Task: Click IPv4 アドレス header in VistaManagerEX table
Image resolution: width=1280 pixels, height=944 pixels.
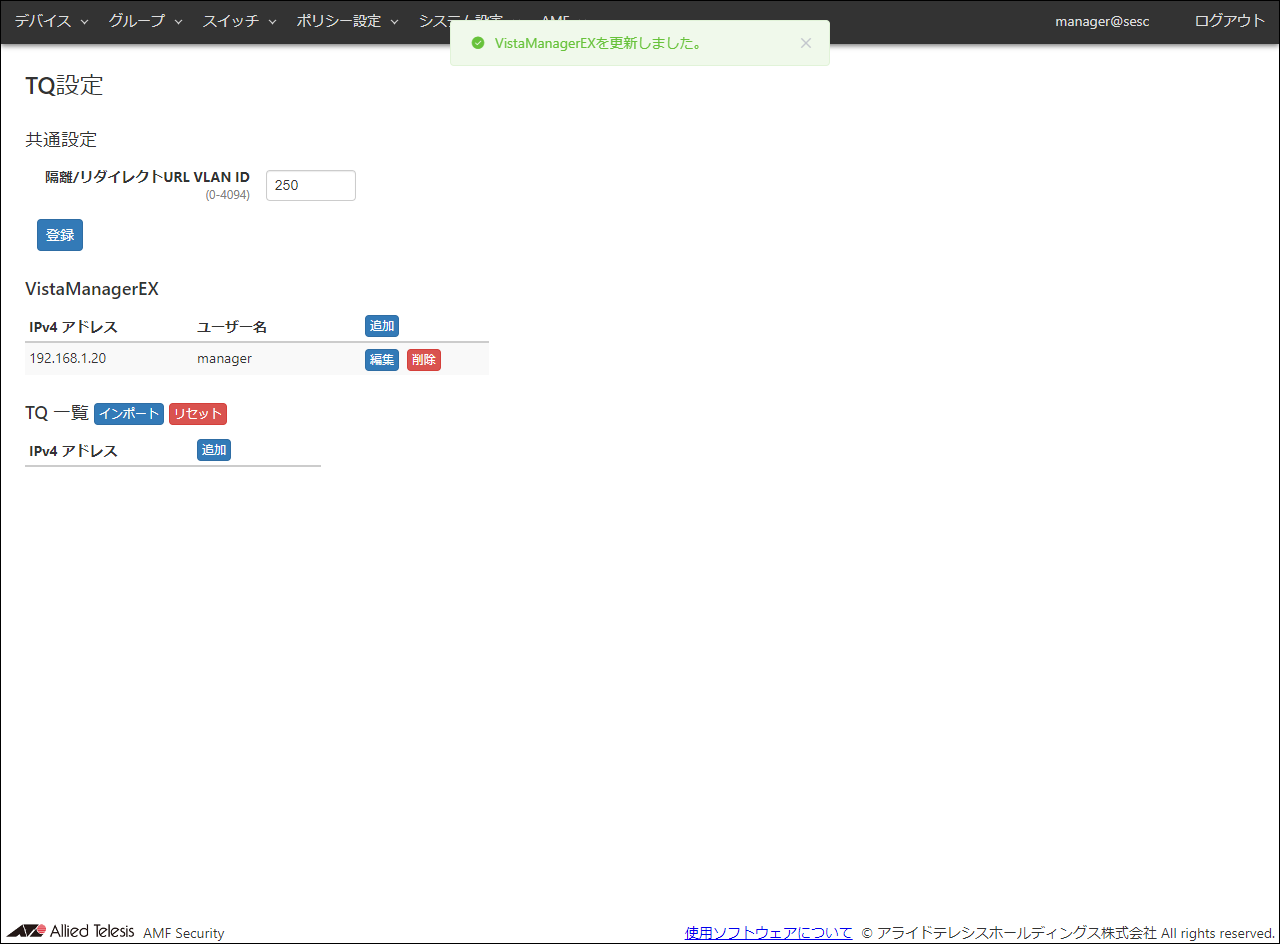Action: click(73, 327)
